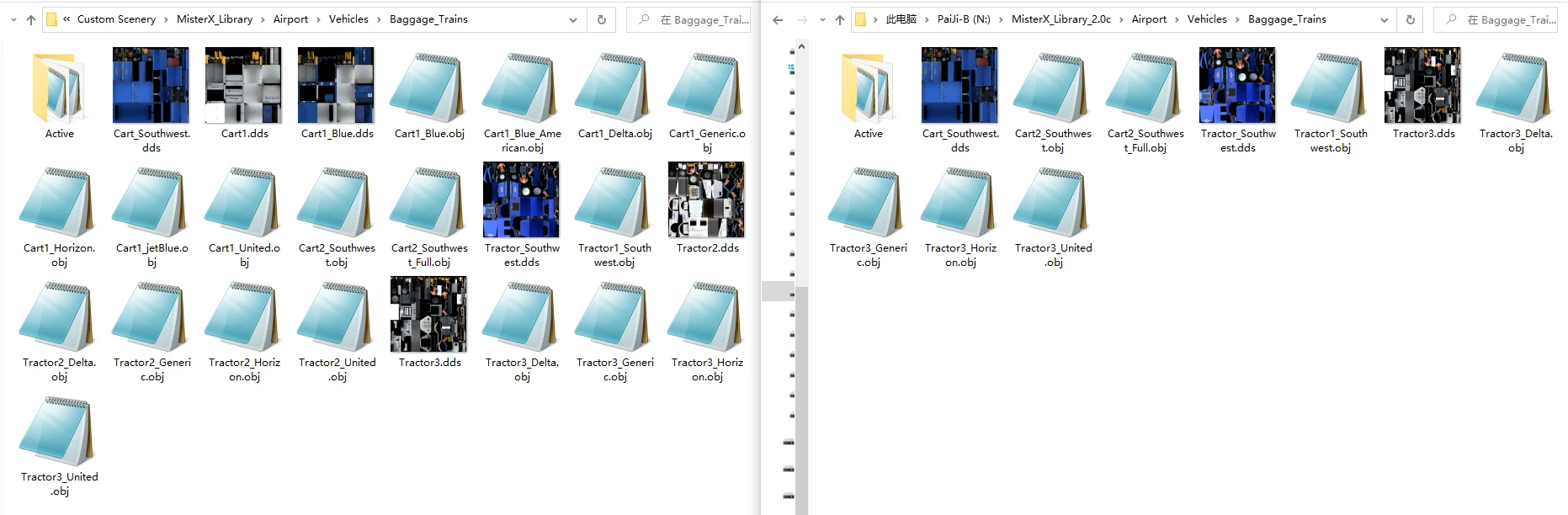This screenshot has height=515, width=1568.
Task: Expand subfolders after Airport in right breadcrumb
Action: pos(1177,19)
